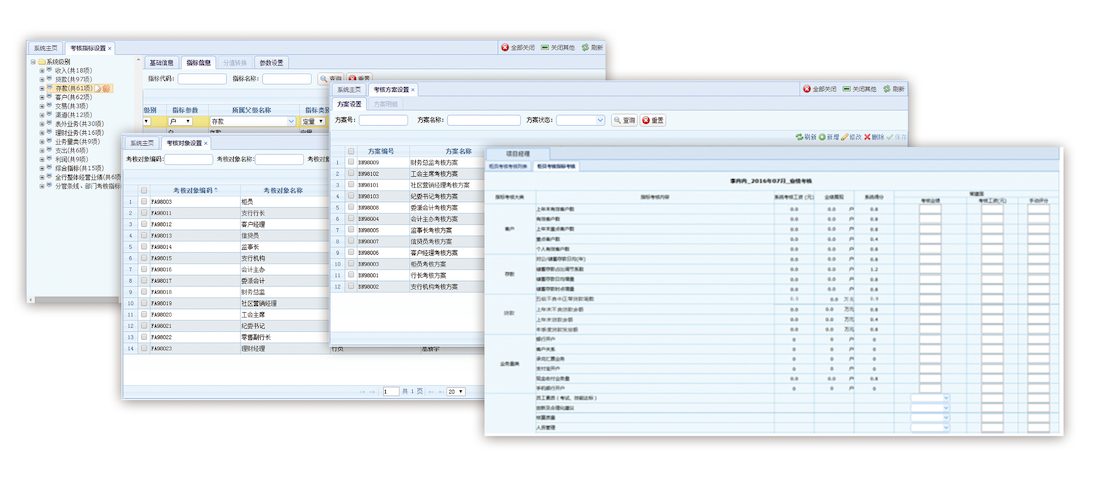
Task: Open the dropdown for 人员管理 row
Action: pyautogui.click(x=946, y=427)
